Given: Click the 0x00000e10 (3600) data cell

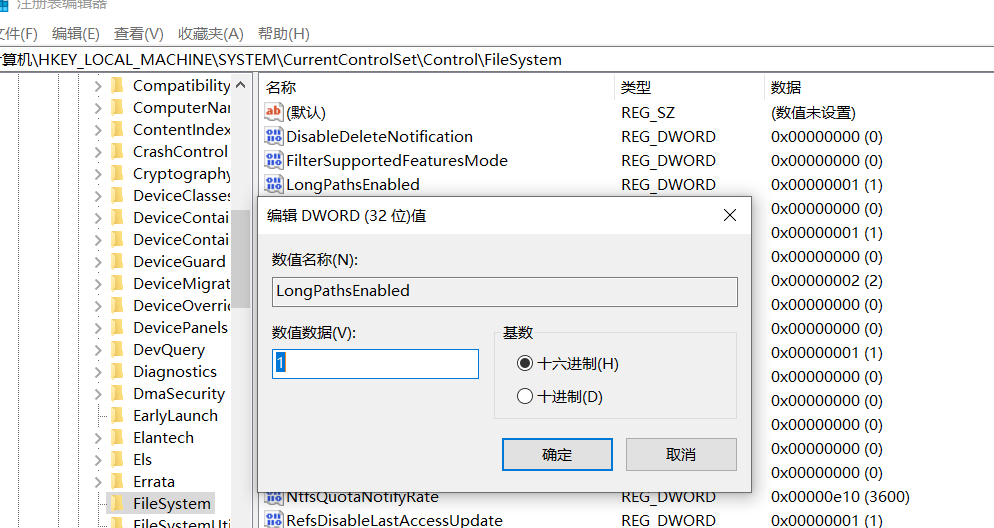Looking at the screenshot, I should tap(840, 496).
